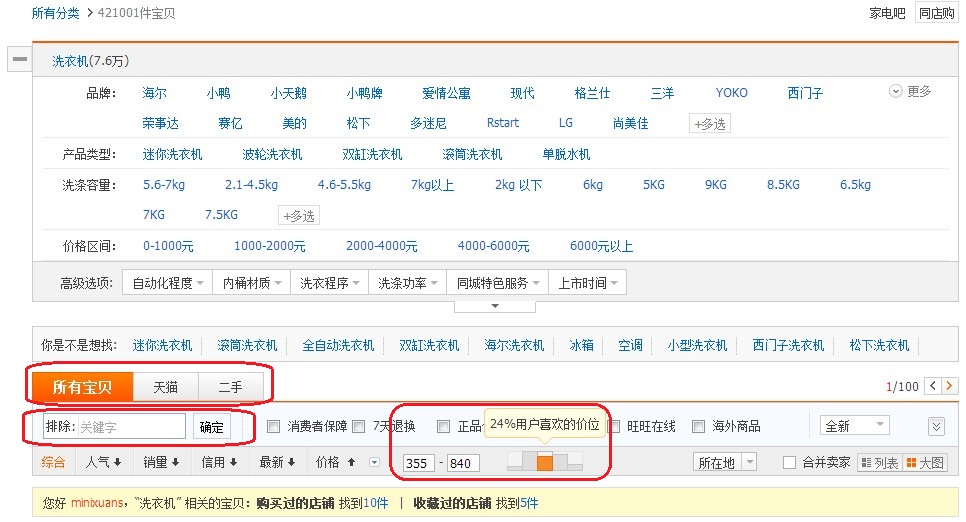966x522 pixels.
Task: Go to next results page arrow
Action: [949, 386]
